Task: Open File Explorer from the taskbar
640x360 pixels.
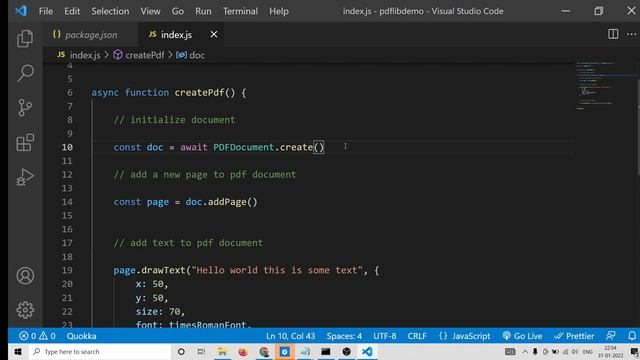Action: coord(222,351)
